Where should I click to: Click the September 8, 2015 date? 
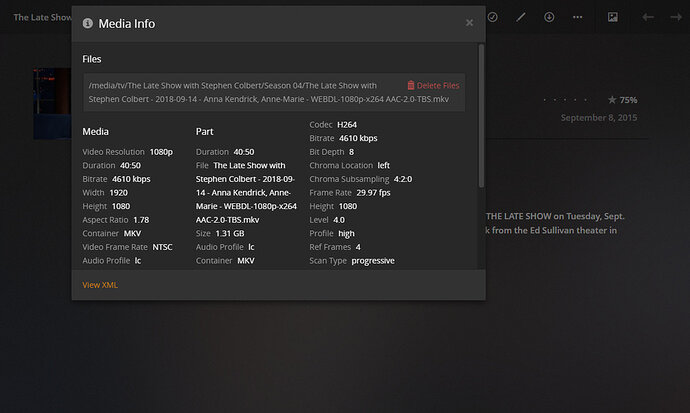[598, 117]
